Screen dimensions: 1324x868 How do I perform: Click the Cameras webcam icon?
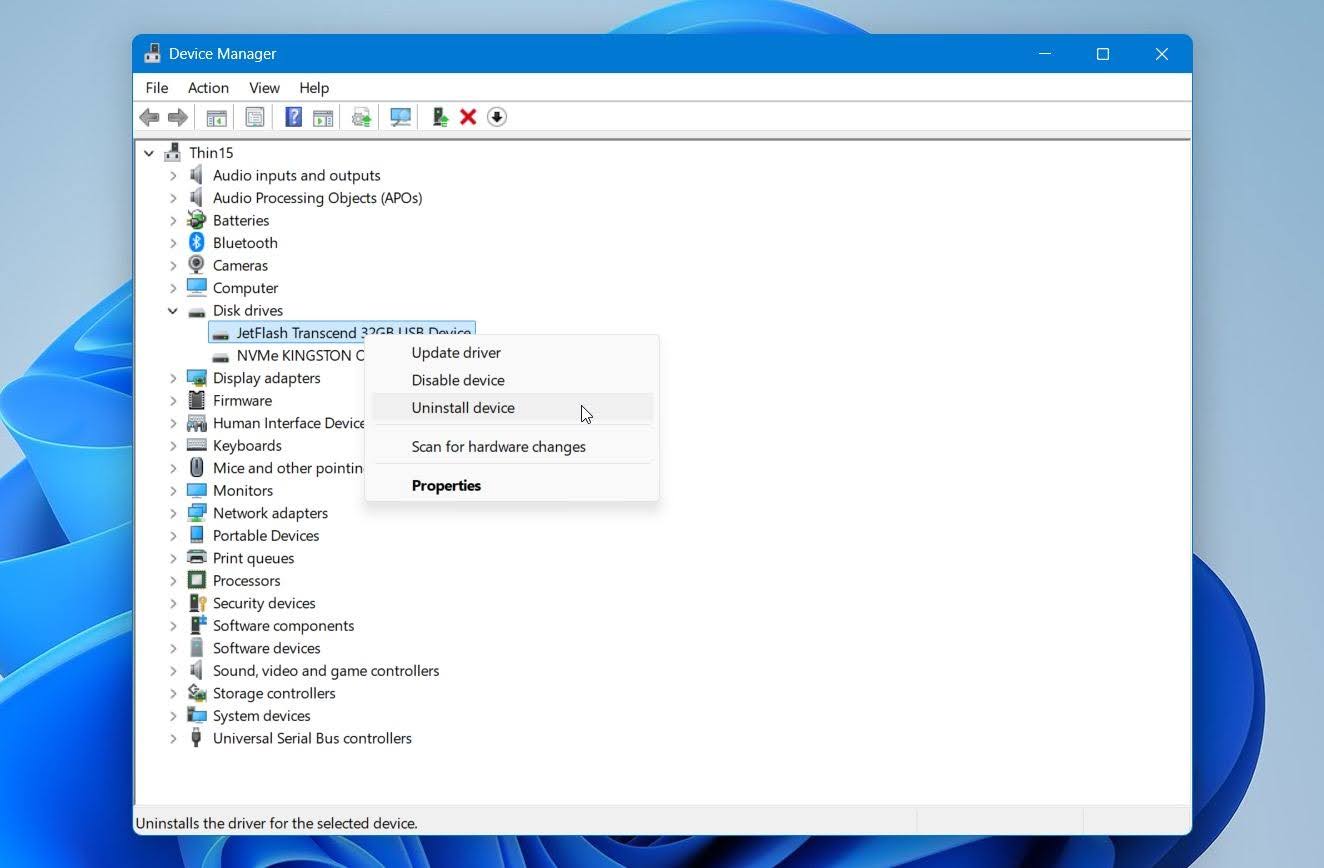point(196,265)
